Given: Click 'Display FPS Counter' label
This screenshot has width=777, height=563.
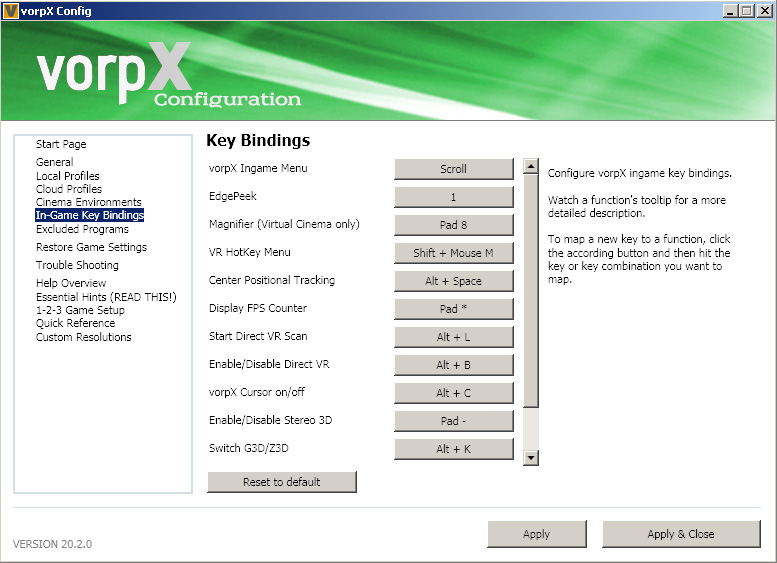Looking at the screenshot, I should [258, 308].
